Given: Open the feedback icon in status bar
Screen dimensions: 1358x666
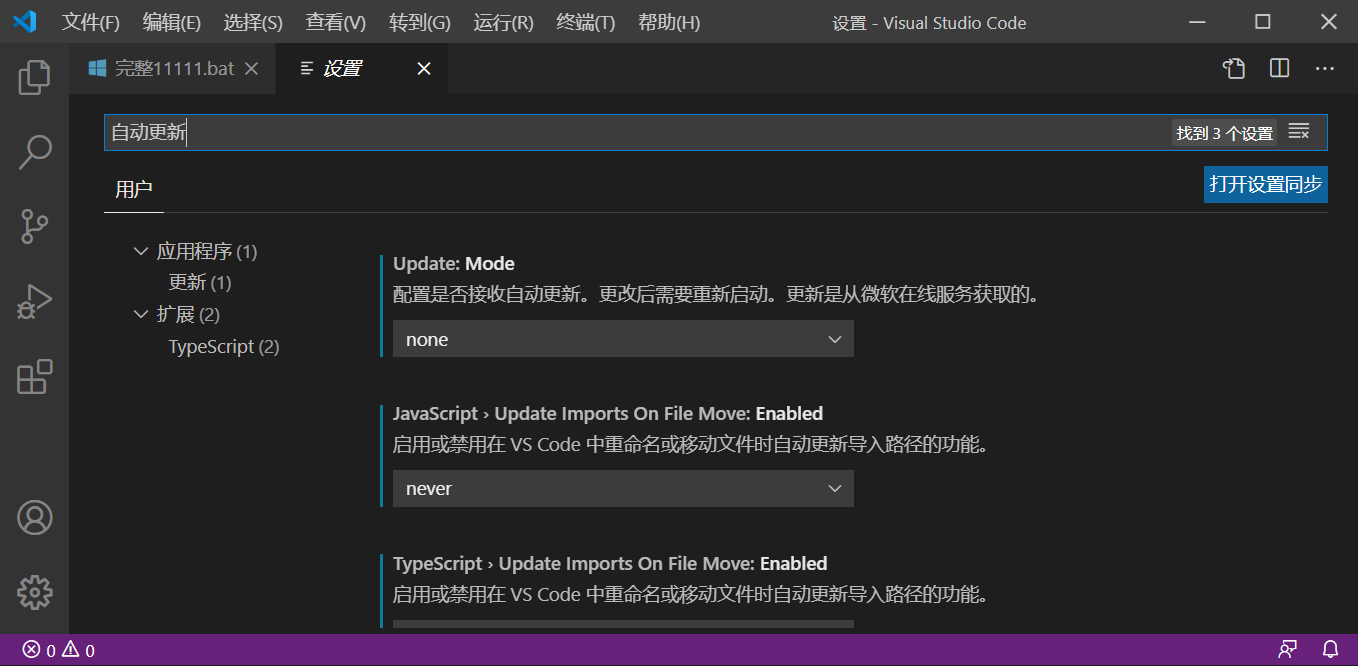Looking at the screenshot, I should click(x=1288, y=650).
